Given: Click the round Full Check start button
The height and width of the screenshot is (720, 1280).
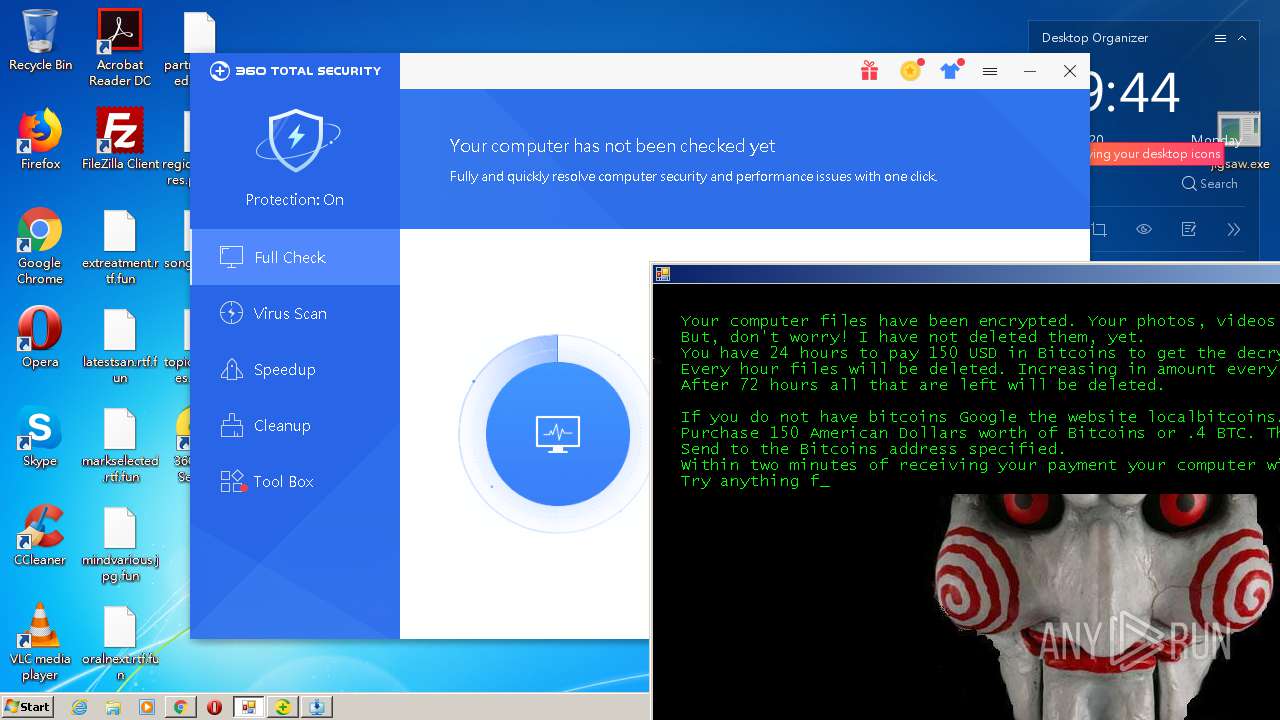Looking at the screenshot, I should pos(558,434).
